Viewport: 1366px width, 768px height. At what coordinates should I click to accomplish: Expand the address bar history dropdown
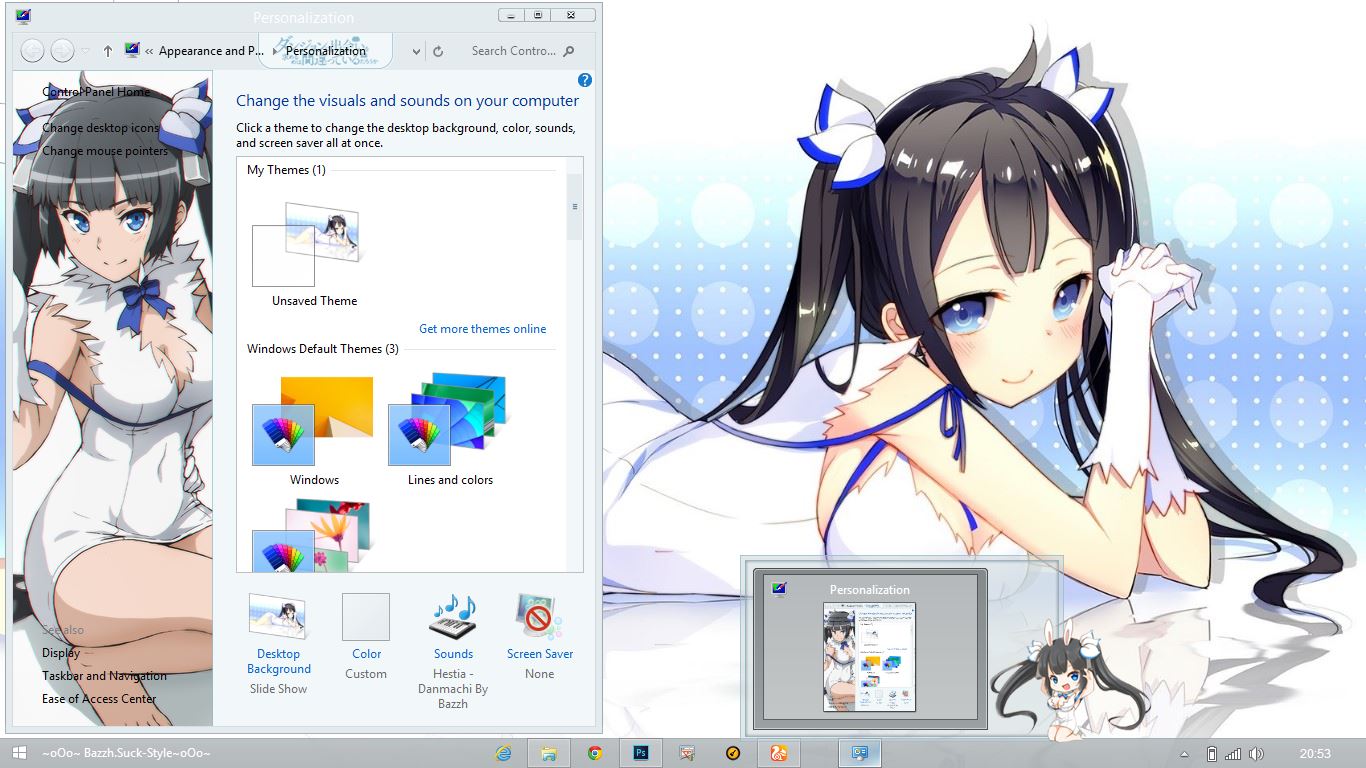417,51
